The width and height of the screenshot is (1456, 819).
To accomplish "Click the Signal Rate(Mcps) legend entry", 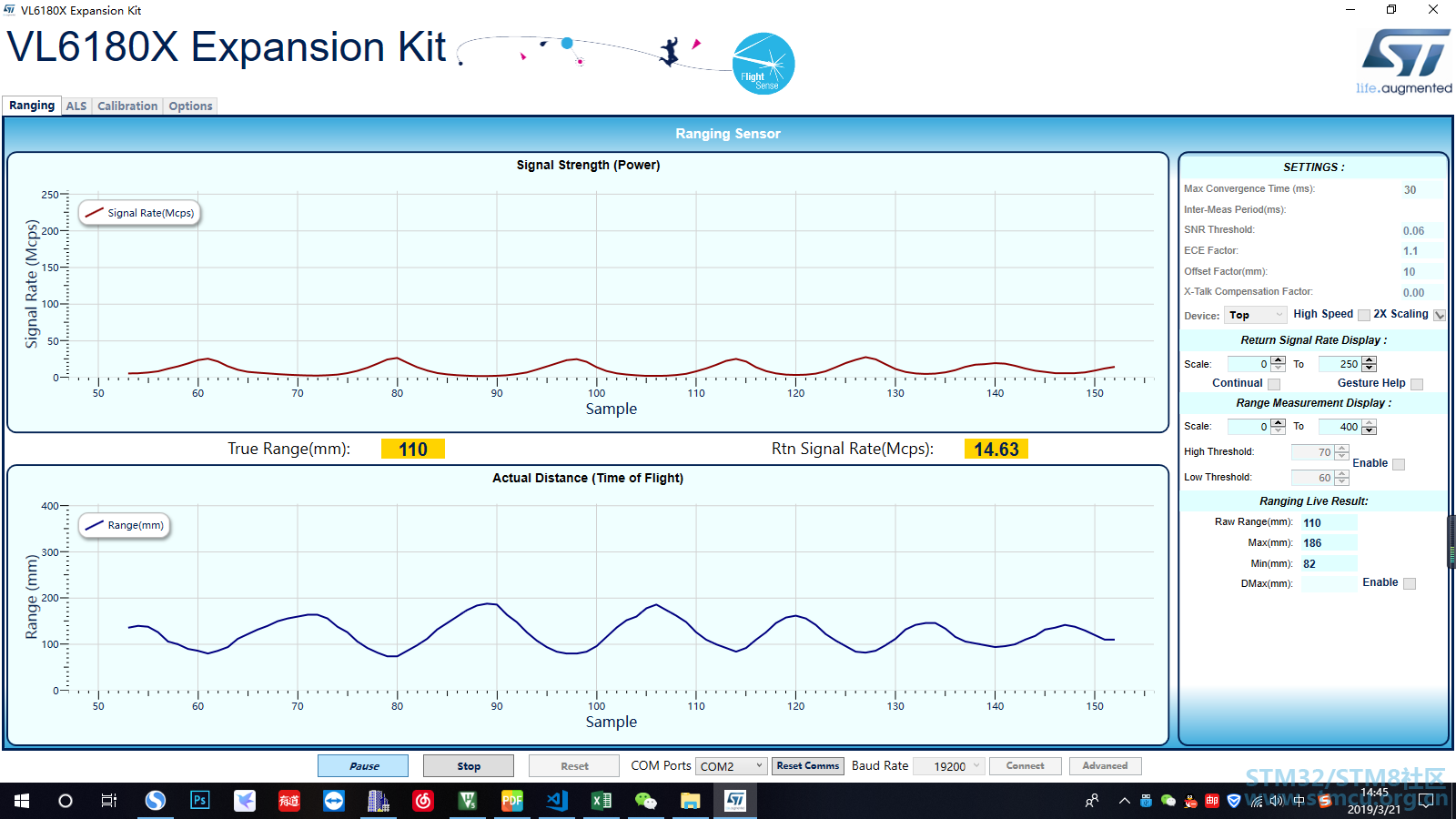I will [140, 213].
